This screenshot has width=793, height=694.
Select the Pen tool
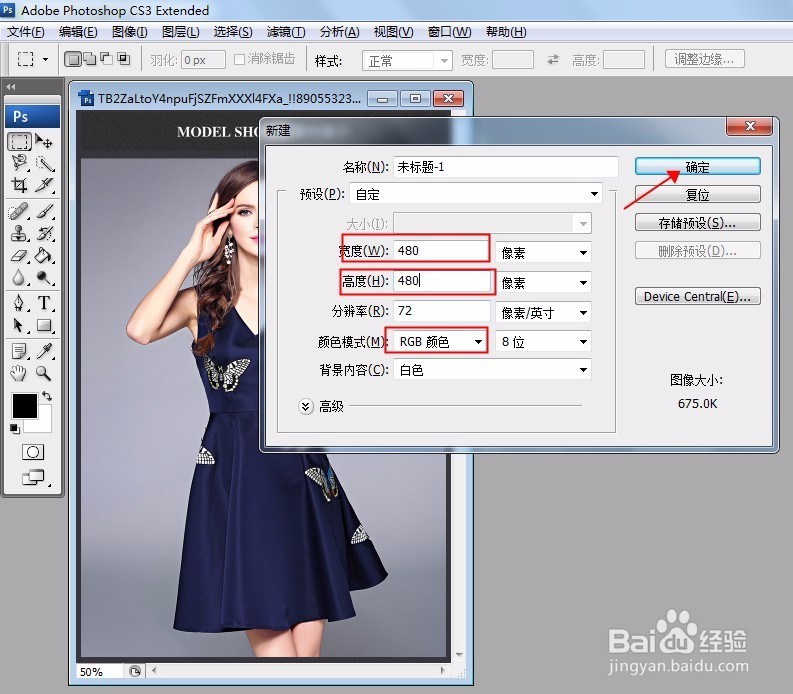click(x=19, y=303)
